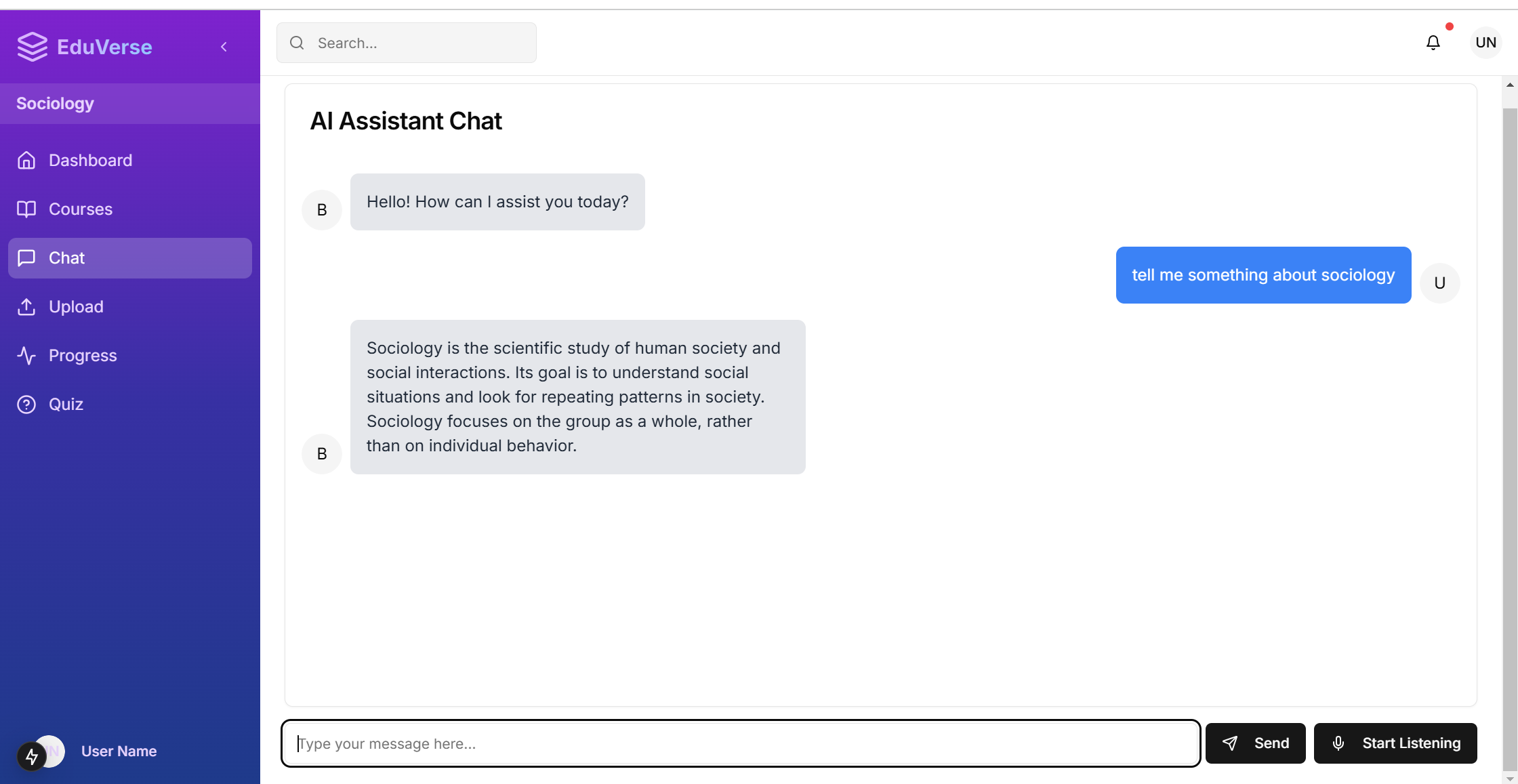Click Start Listening microphone button
The height and width of the screenshot is (784, 1518).
1395,743
